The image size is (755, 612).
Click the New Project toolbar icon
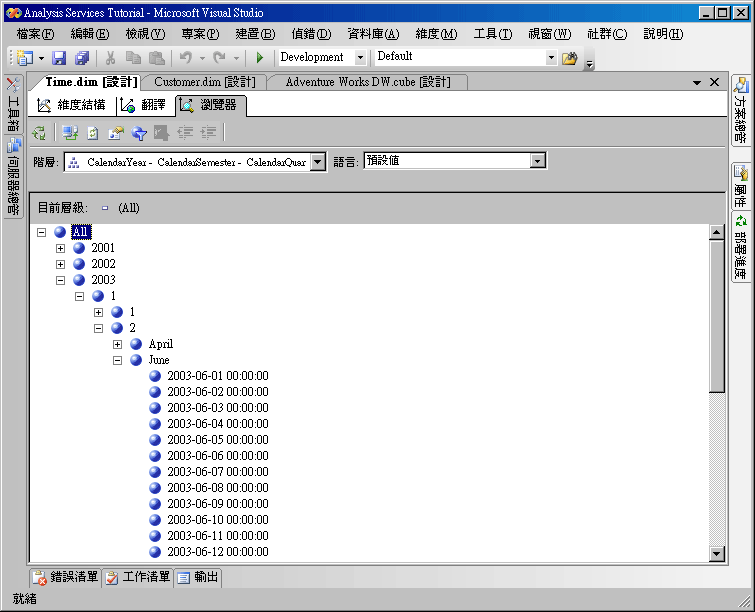25,58
